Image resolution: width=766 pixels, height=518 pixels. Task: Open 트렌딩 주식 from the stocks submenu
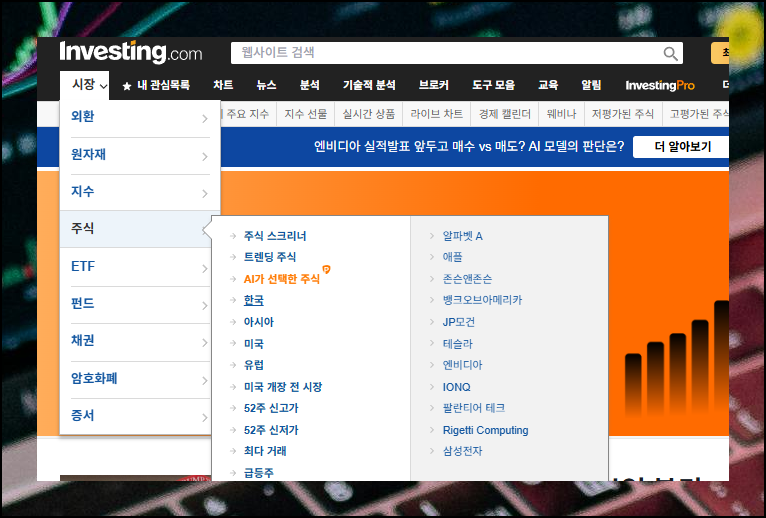pos(270,257)
